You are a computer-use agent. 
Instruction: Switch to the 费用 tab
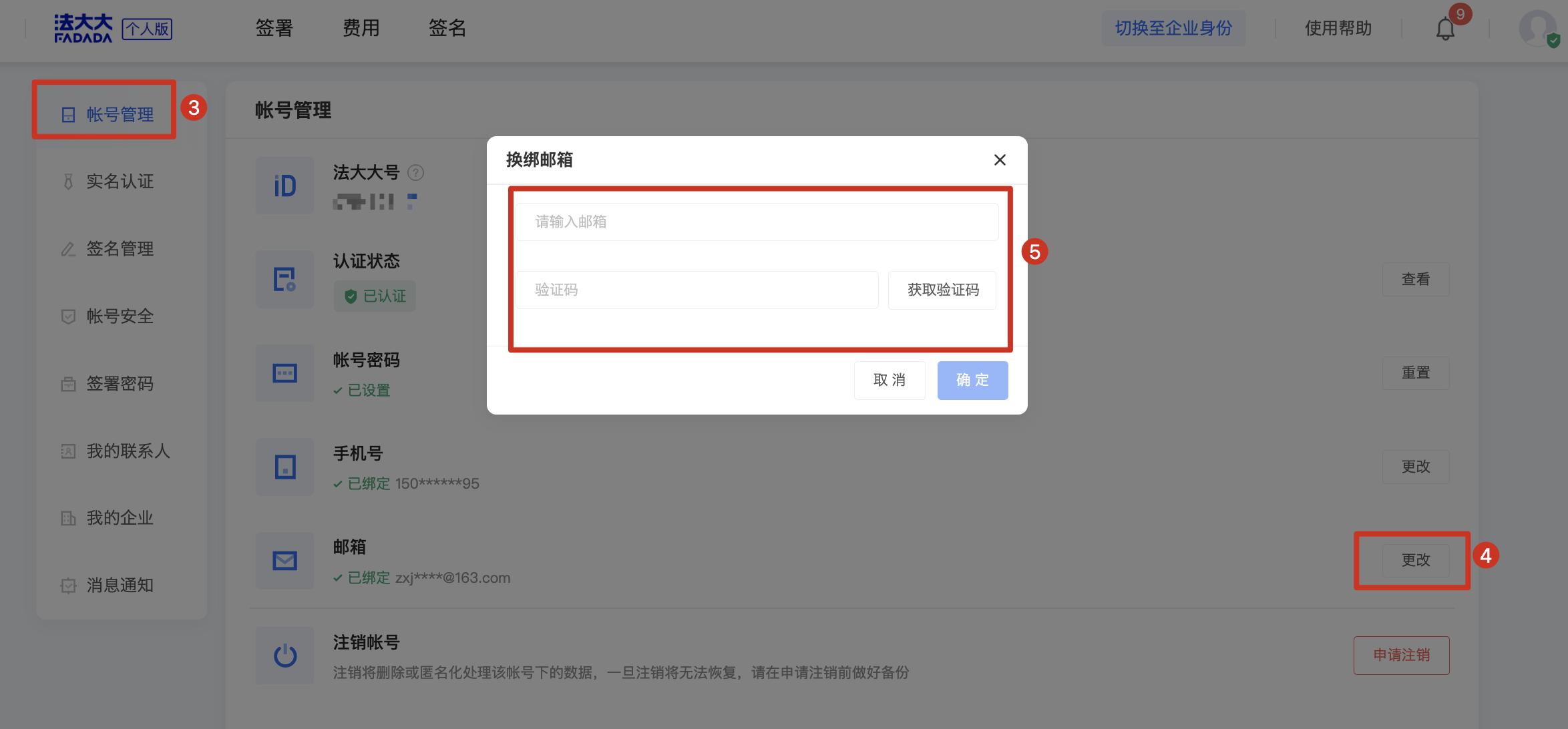[x=360, y=28]
